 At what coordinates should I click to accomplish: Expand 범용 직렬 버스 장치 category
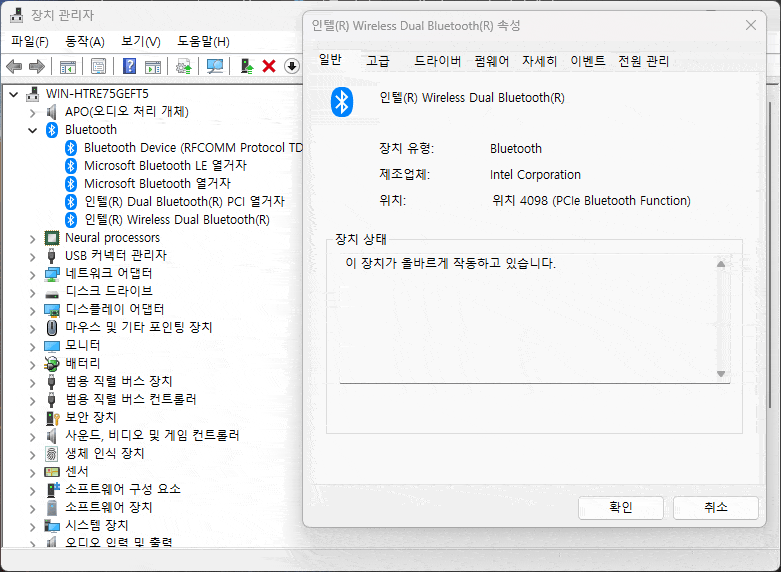tap(33, 383)
